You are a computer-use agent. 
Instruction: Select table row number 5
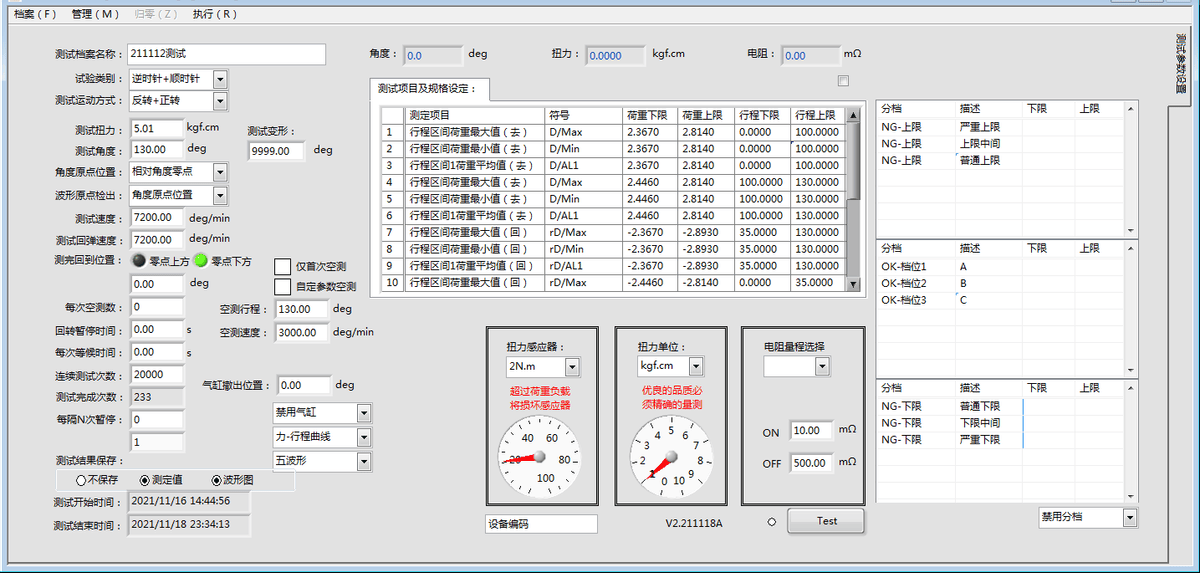tap(392, 199)
